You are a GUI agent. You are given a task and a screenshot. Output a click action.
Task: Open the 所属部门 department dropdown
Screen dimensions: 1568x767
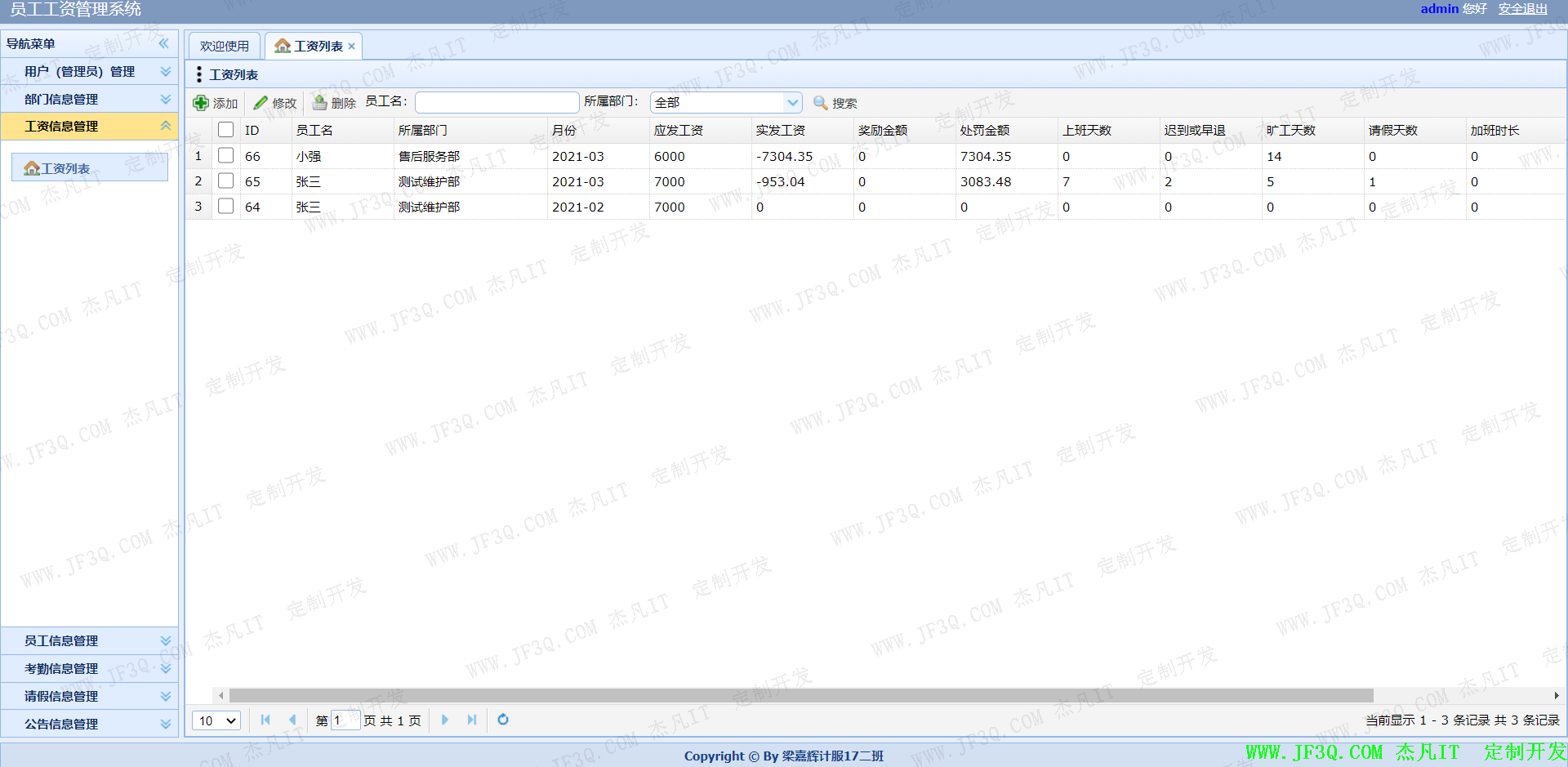[792, 103]
